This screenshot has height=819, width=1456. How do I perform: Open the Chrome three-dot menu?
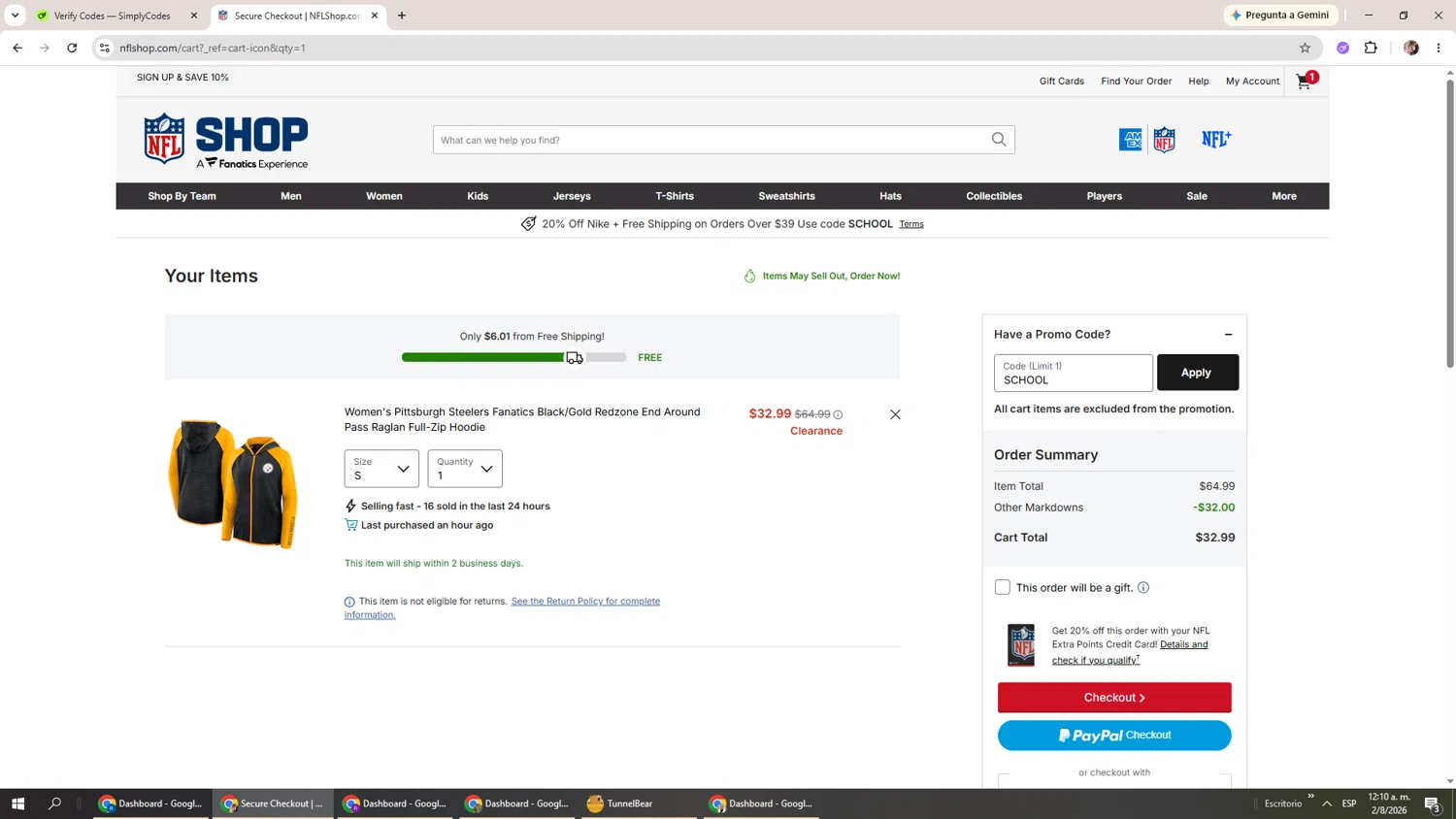[x=1439, y=48]
